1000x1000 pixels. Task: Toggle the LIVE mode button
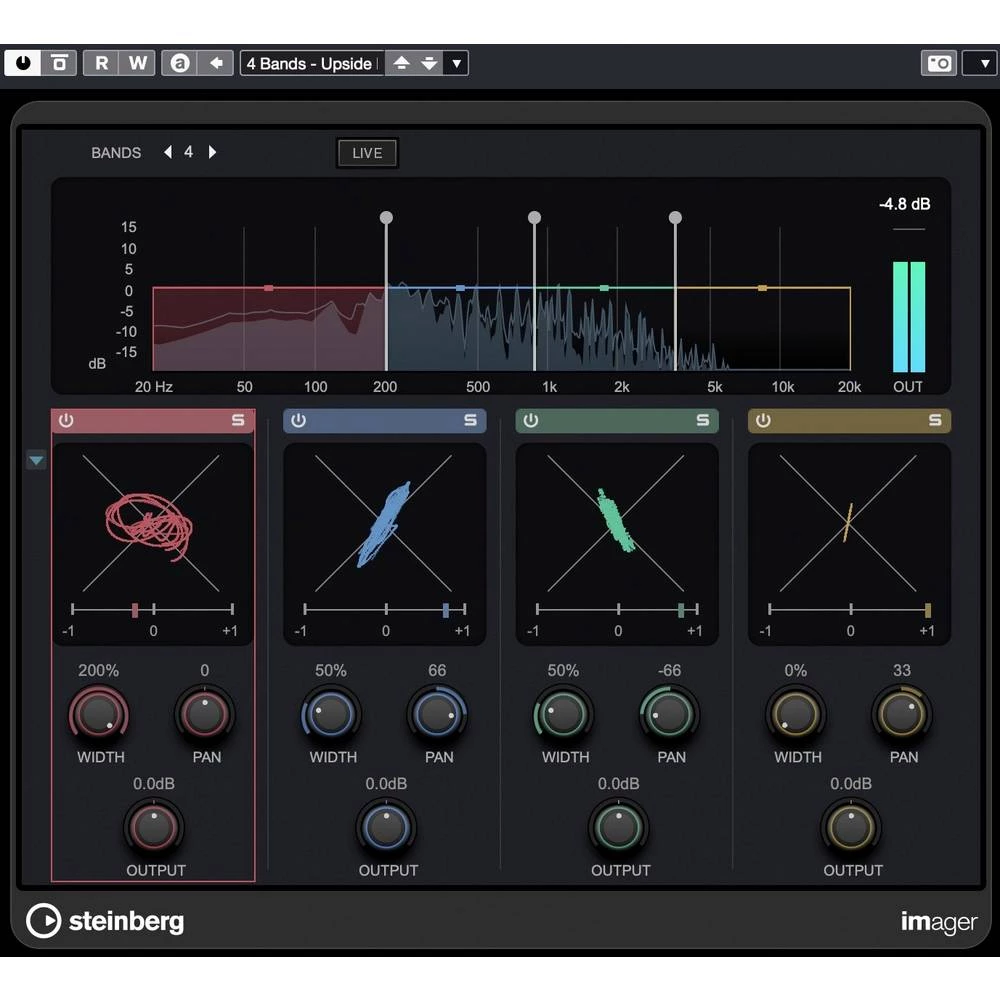366,153
